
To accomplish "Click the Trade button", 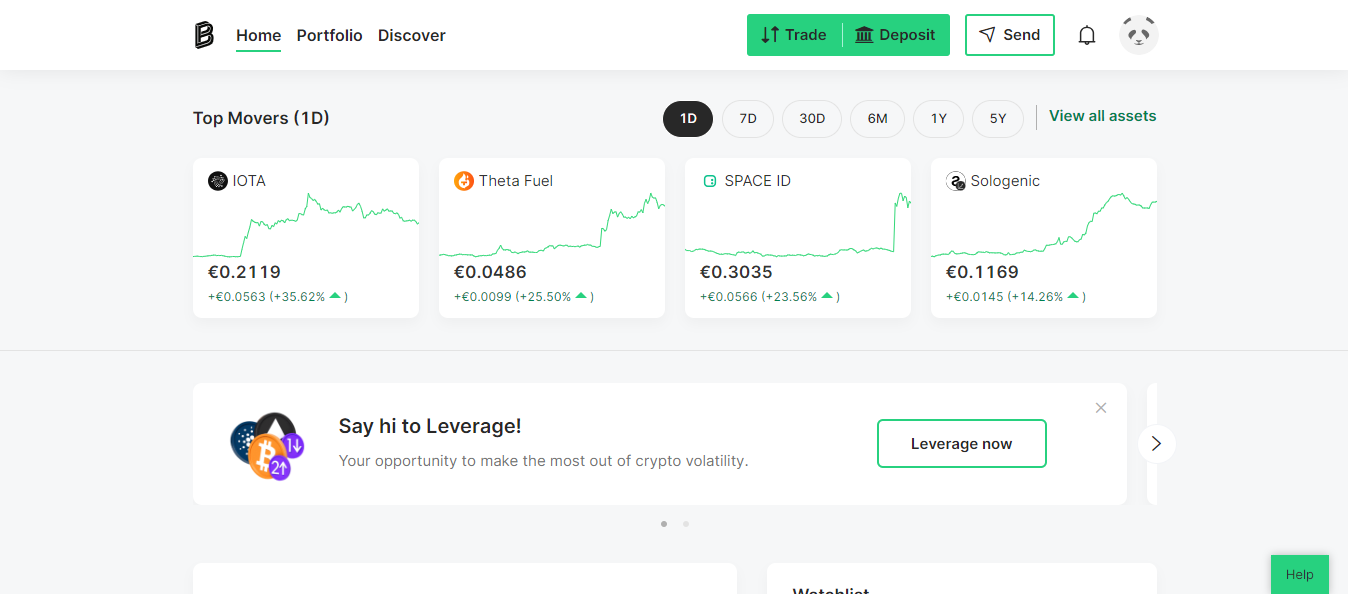I will pyautogui.click(x=794, y=35).
